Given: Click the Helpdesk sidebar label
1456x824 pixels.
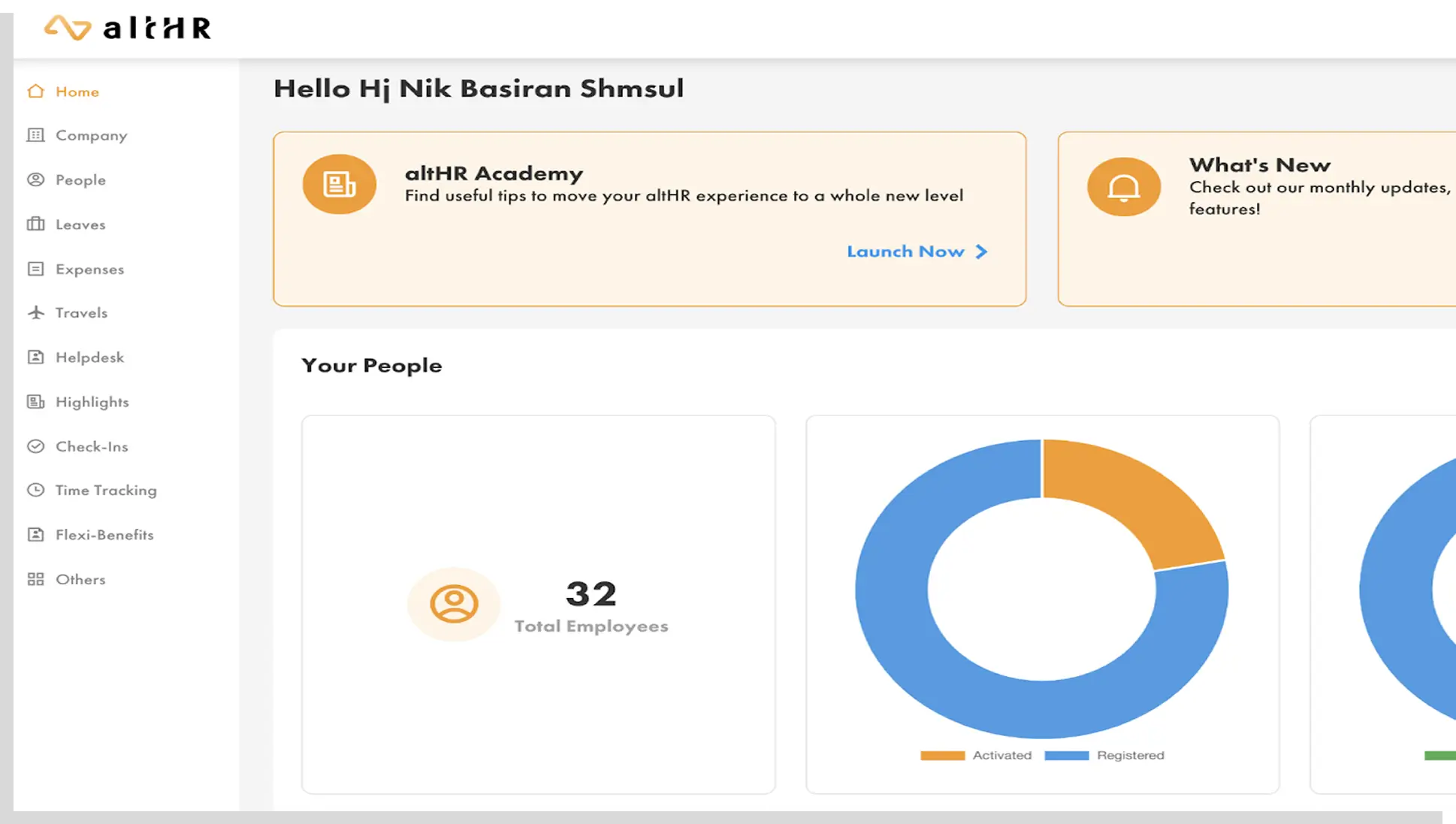Looking at the screenshot, I should (x=89, y=358).
